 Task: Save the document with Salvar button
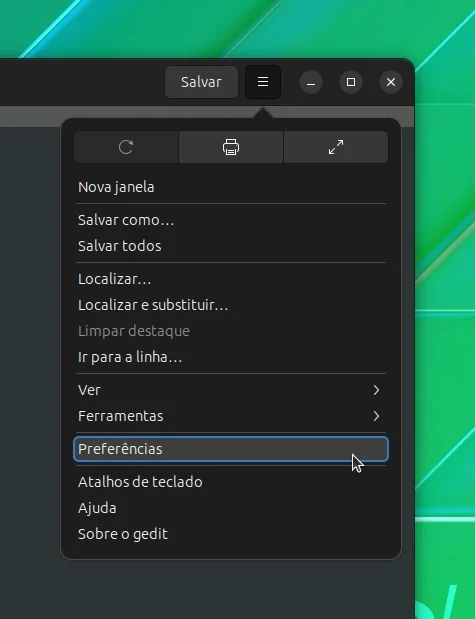tap(201, 82)
